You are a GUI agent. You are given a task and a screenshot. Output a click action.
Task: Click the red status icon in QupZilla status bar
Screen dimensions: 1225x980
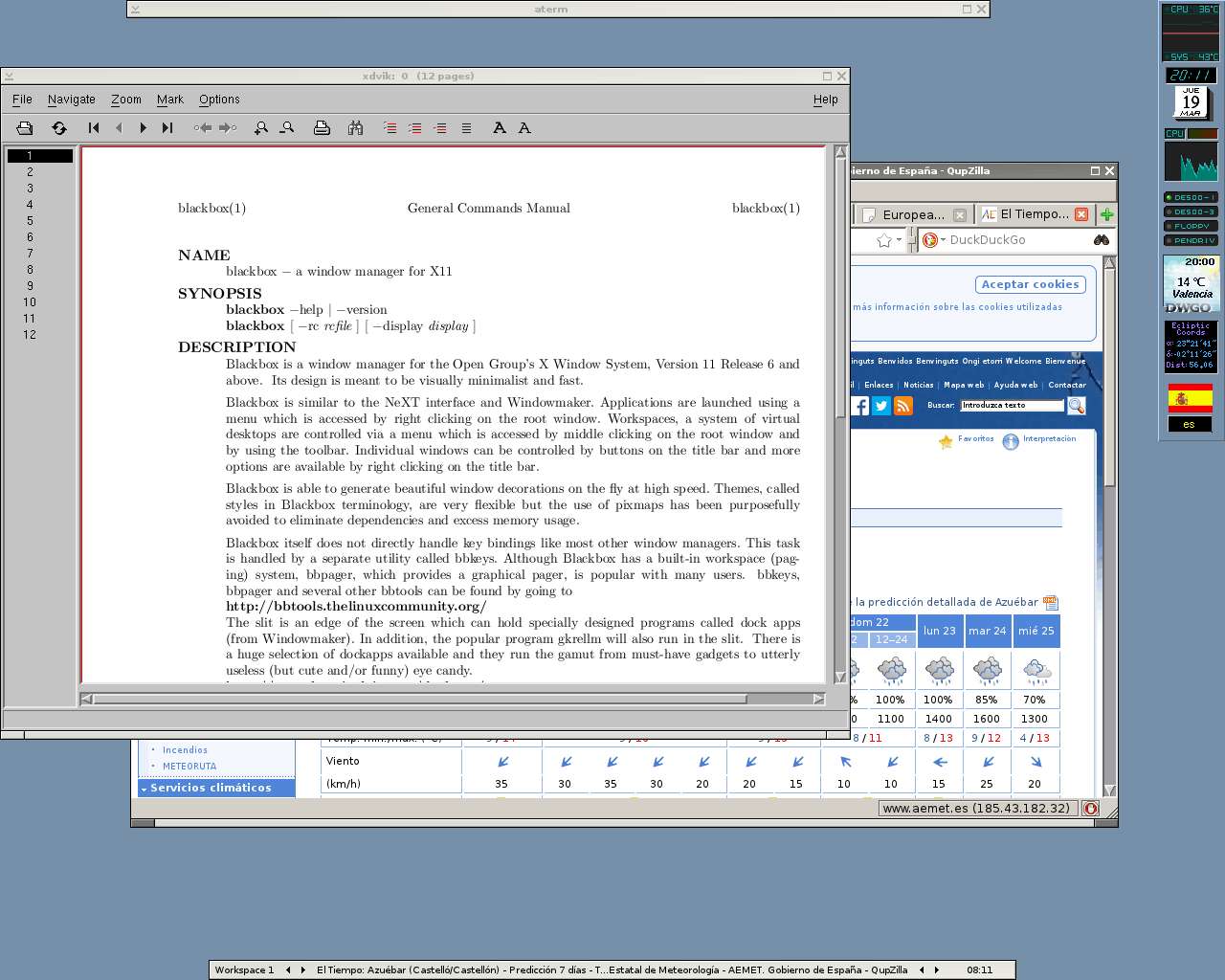tap(1090, 808)
